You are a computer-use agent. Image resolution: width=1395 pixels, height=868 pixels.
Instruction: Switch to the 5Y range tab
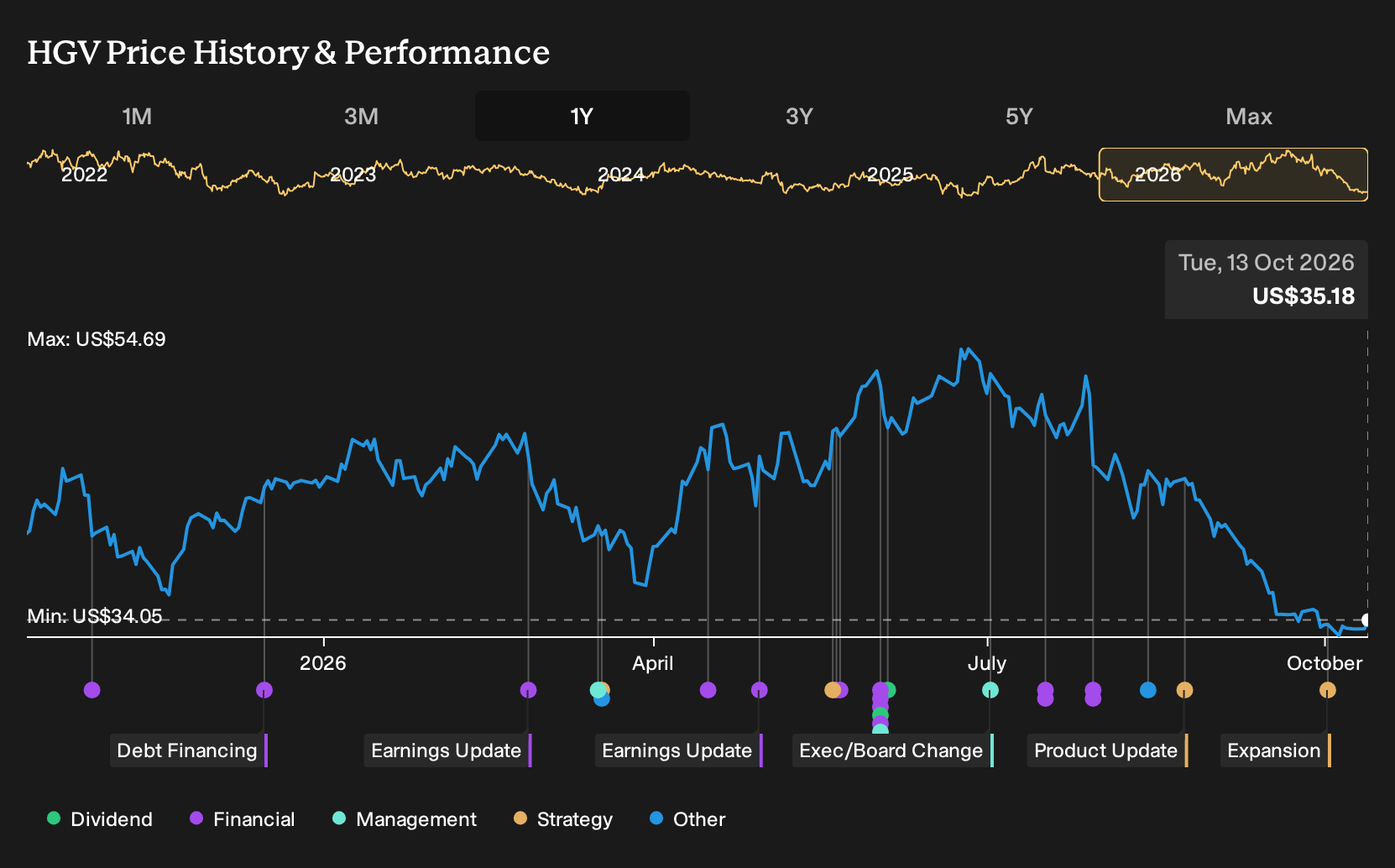pyautogui.click(x=1019, y=116)
